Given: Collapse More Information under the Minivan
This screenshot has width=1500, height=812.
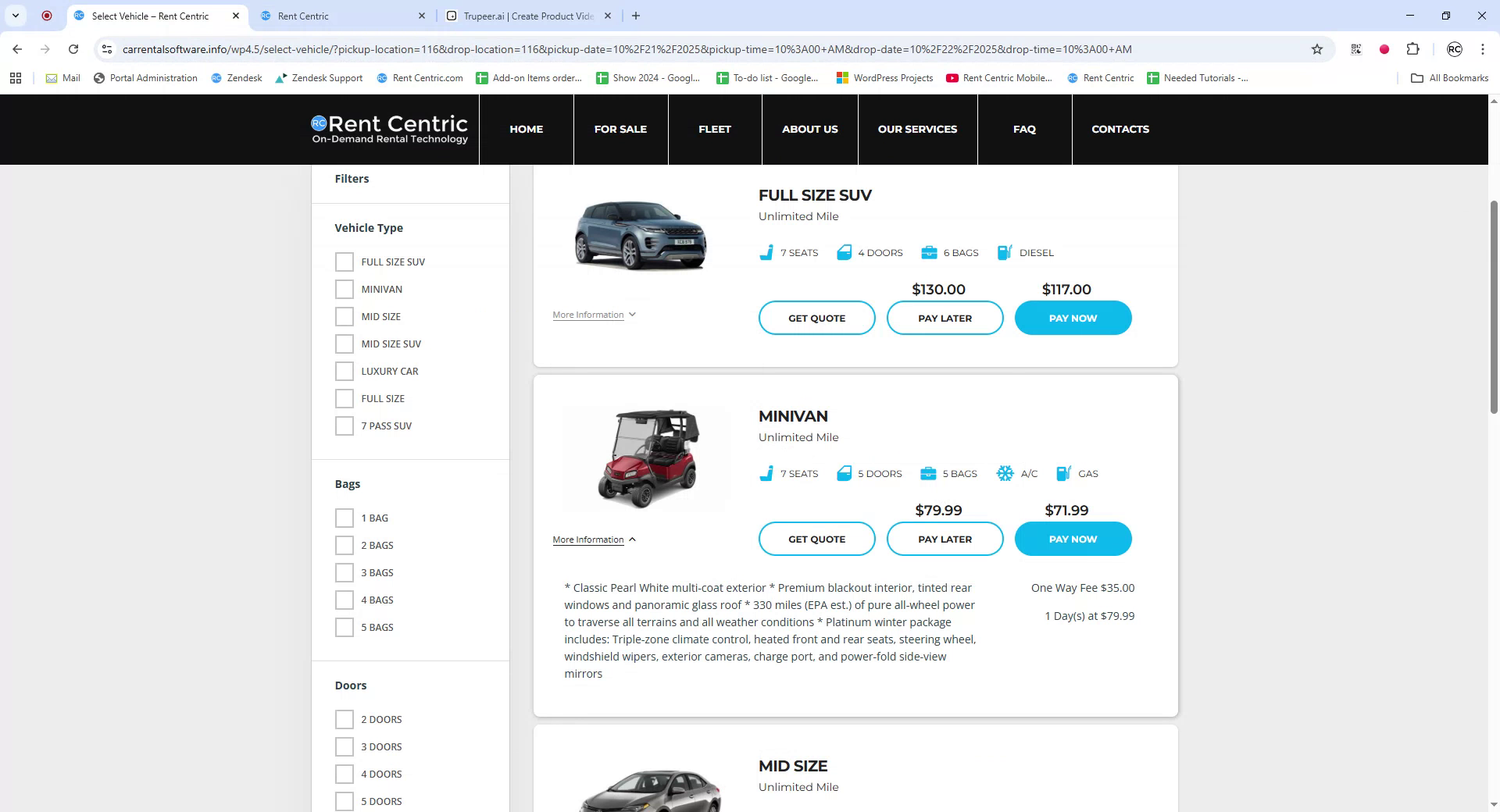Looking at the screenshot, I should (x=594, y=540).
